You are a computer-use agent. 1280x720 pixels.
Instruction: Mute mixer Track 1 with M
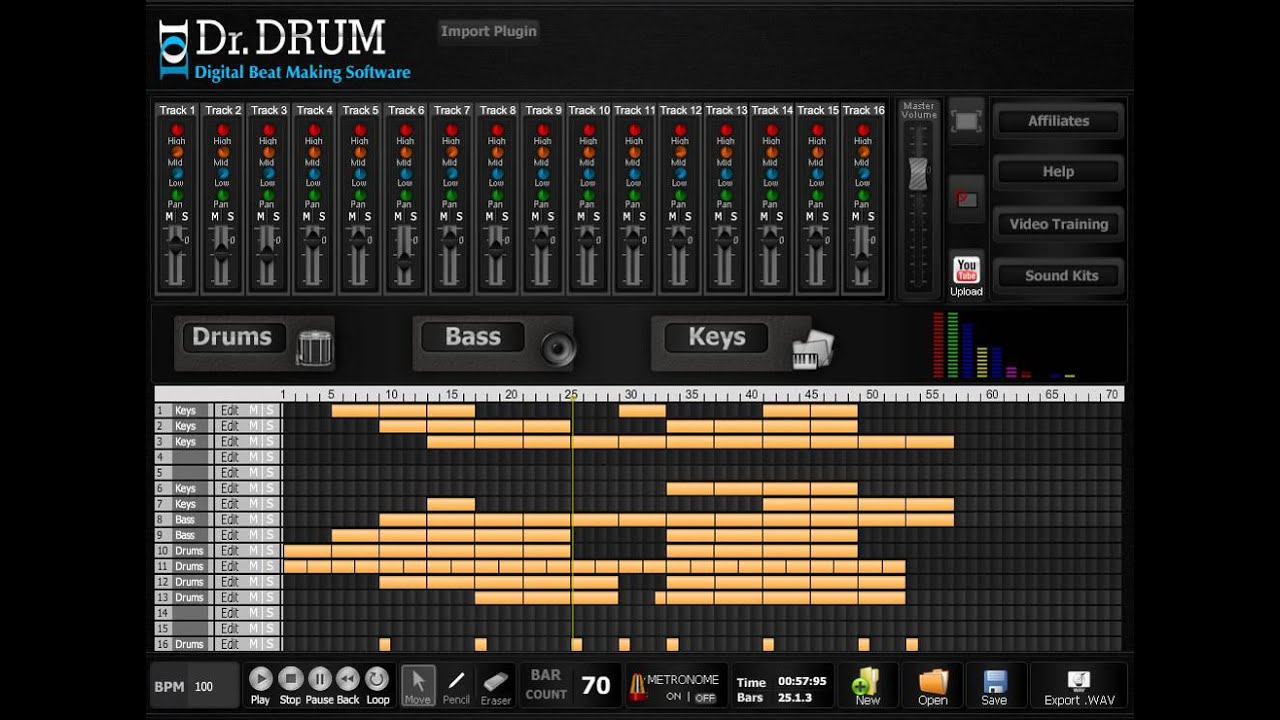coord(169,217)
